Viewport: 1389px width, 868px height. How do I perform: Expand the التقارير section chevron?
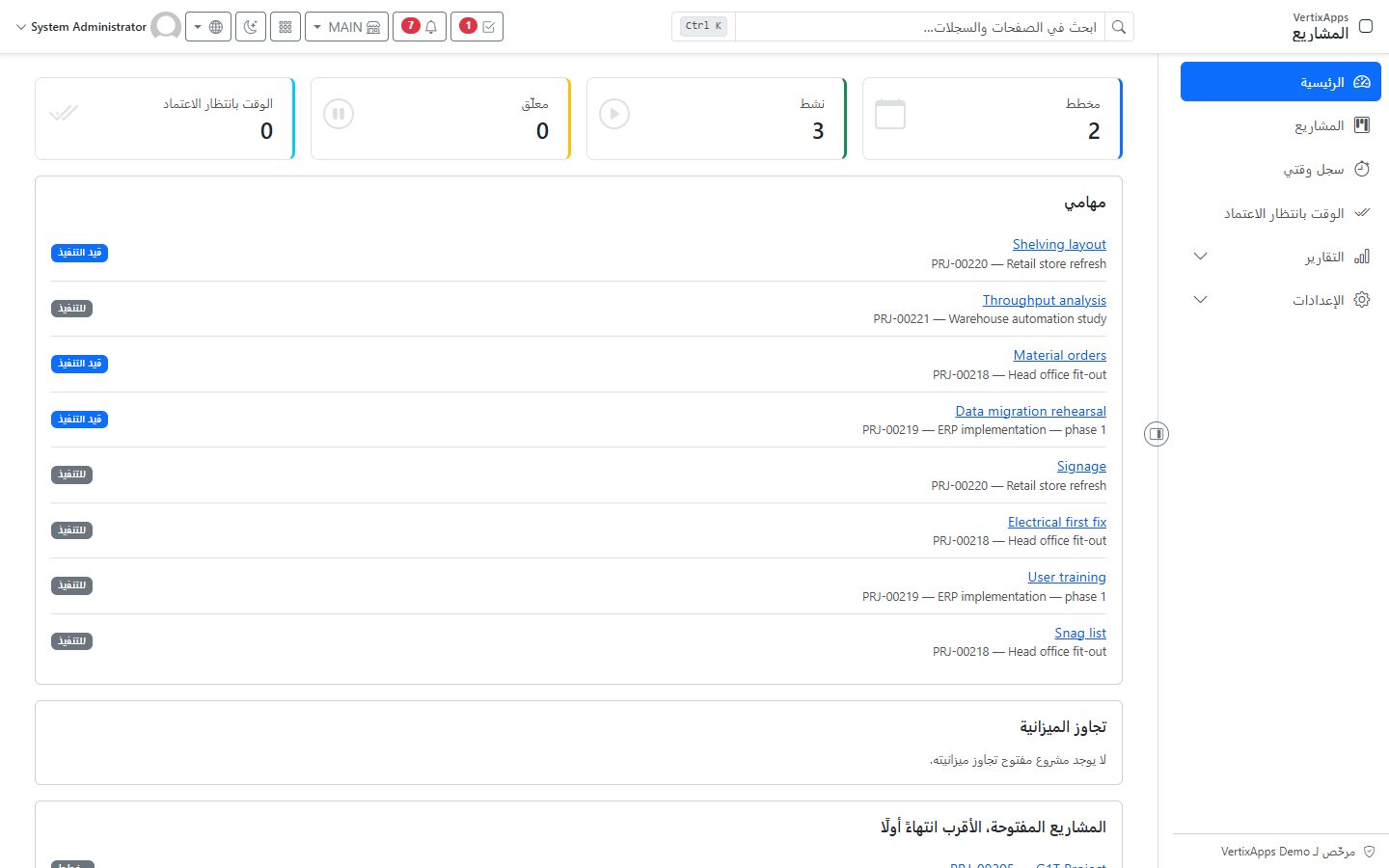click(x=1200, y=257)
